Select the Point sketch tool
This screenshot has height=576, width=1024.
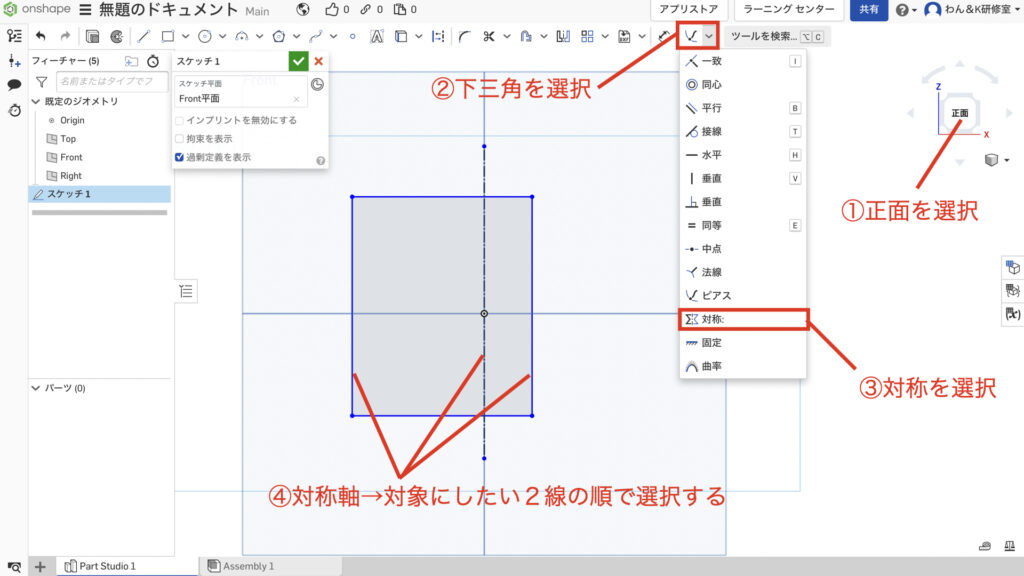pyautogui.click(x=353, y=37)
